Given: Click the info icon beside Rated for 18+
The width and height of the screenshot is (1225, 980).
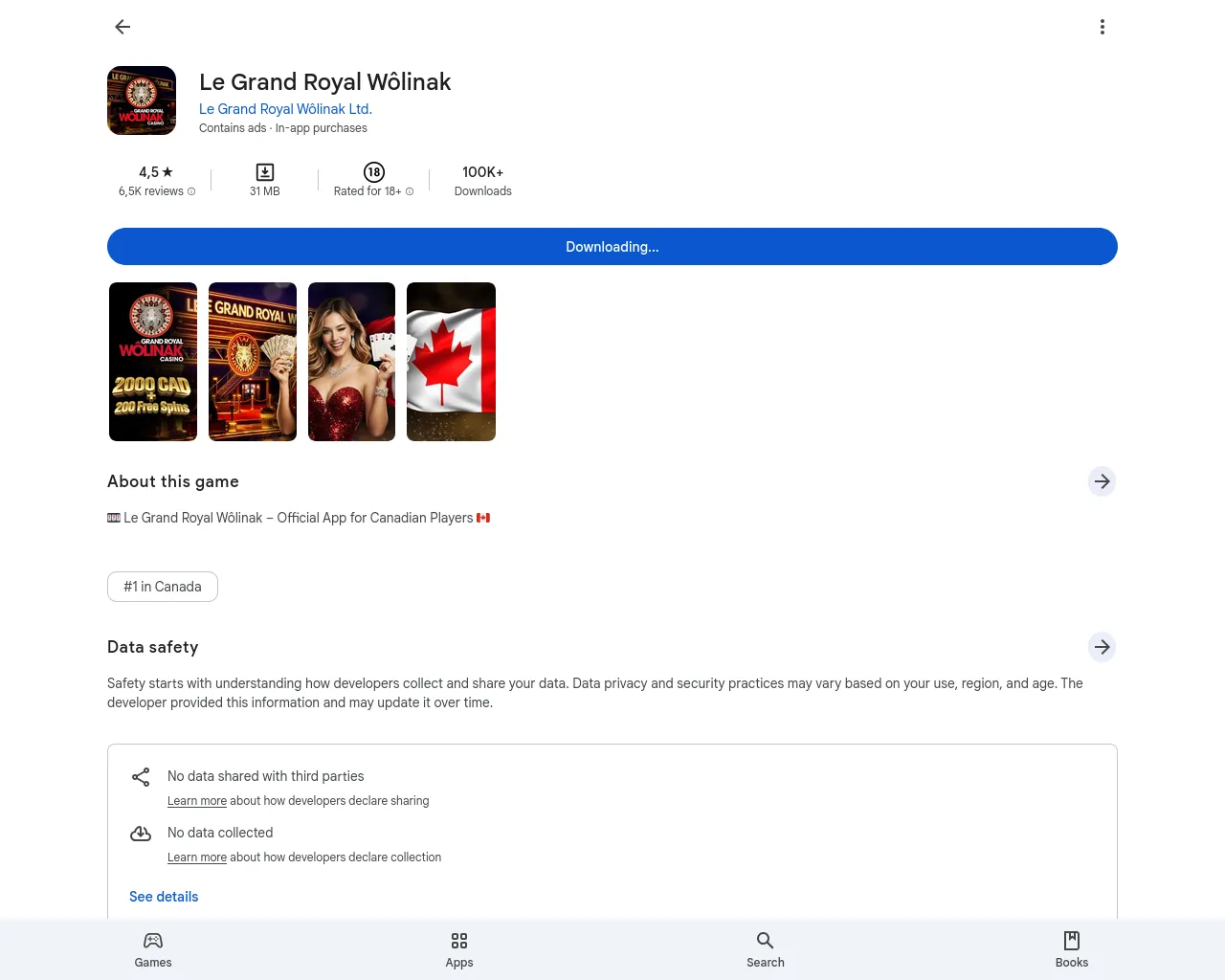Looking at the screenshot, I should pyautogui.click(x=410, y=191).
